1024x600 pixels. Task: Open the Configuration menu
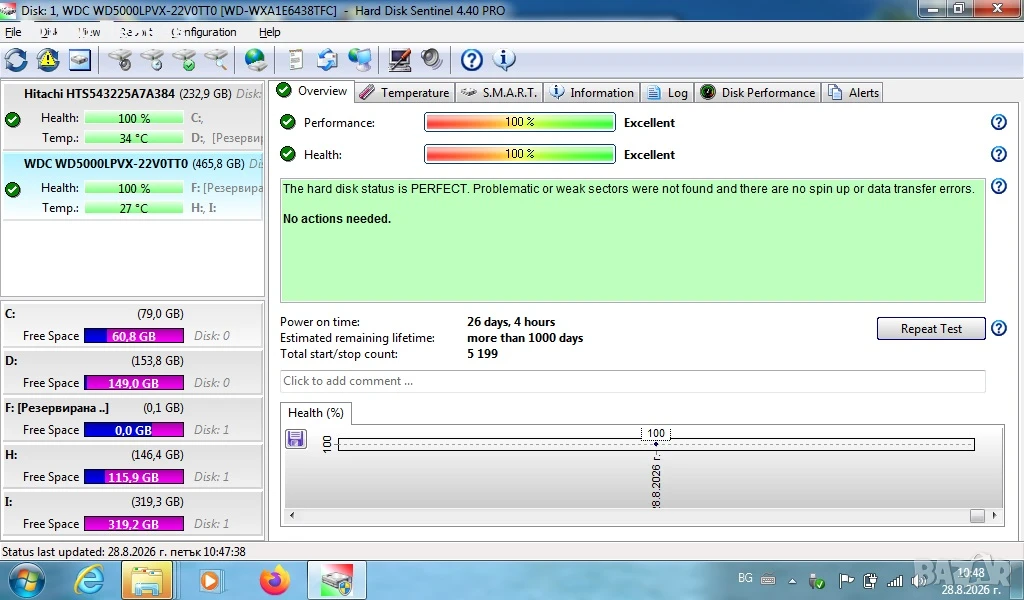click(204, 32)
